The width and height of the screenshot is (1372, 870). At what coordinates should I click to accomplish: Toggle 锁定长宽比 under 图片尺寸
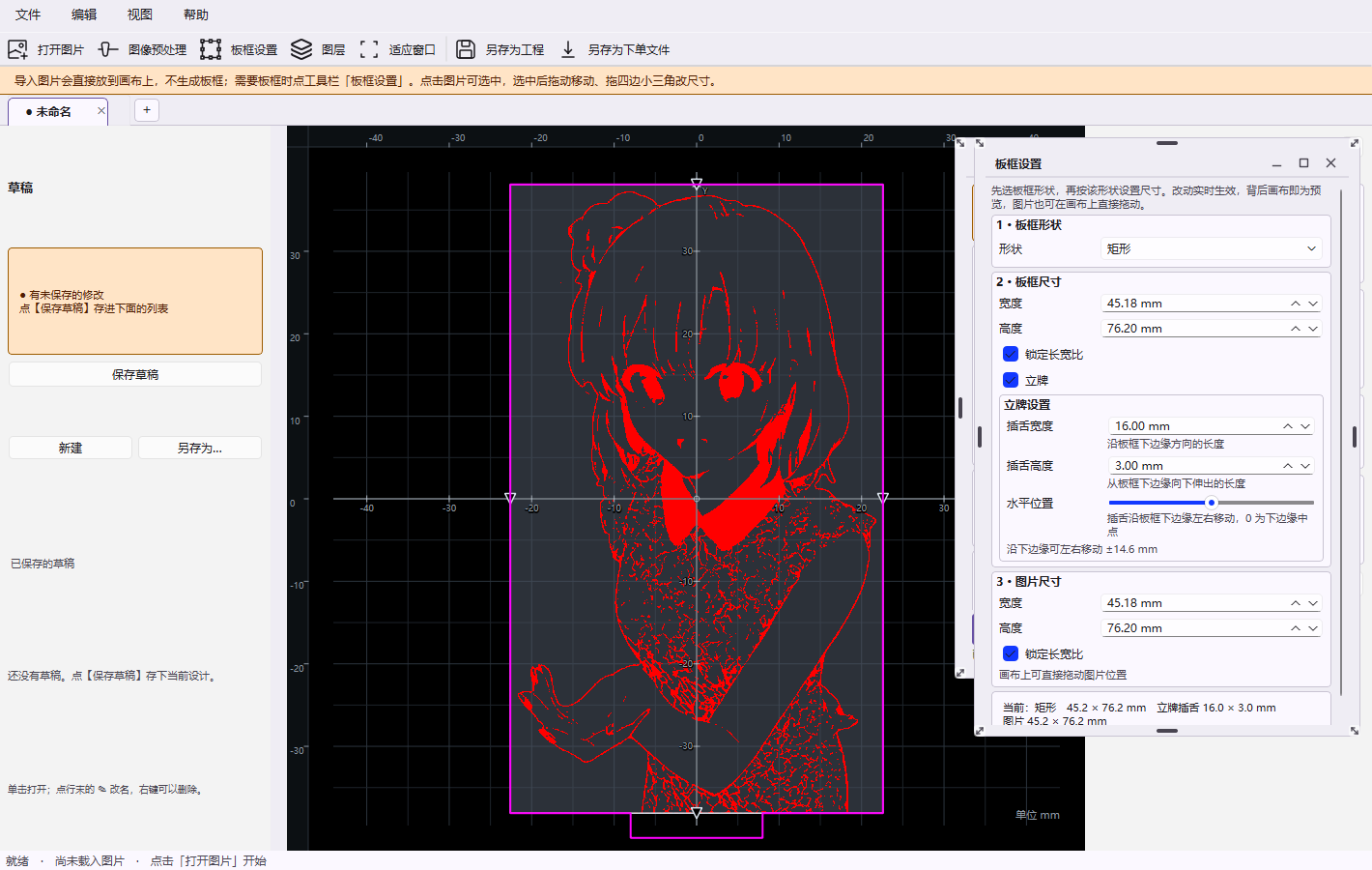click(x=1011, y=654)
